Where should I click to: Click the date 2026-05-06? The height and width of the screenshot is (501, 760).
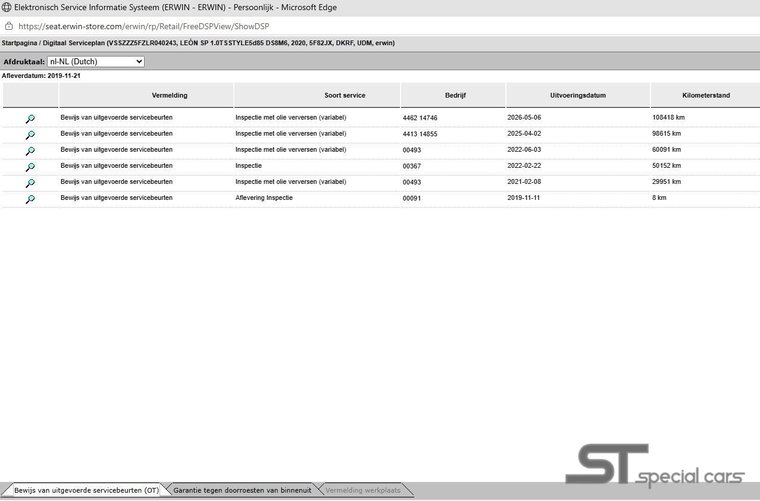click(x=524, y=117)
